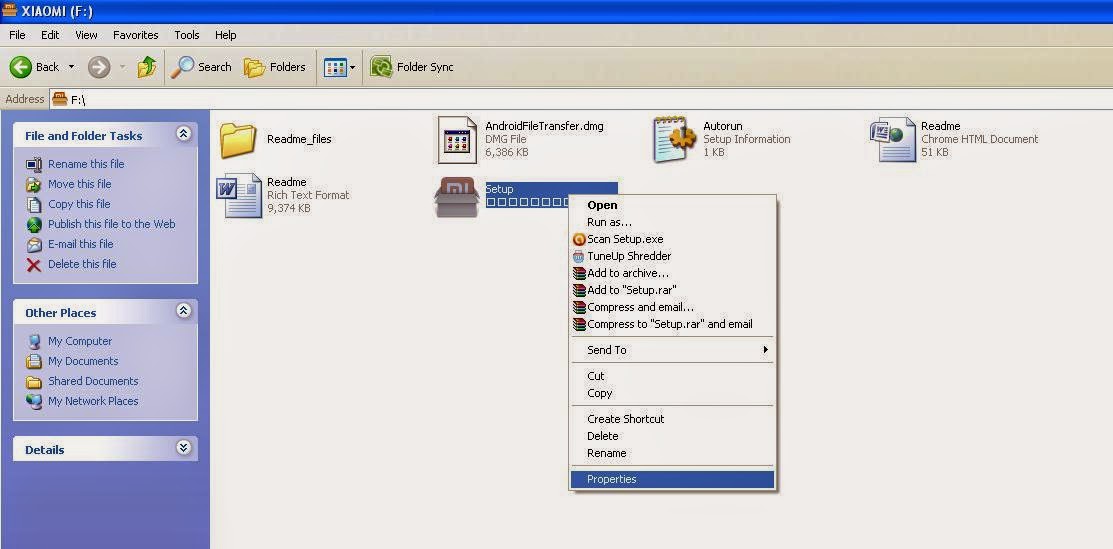The width and height of the screenshot is (1113, 549).
Task: Click Rename this file link
Action: pos(86,164)
